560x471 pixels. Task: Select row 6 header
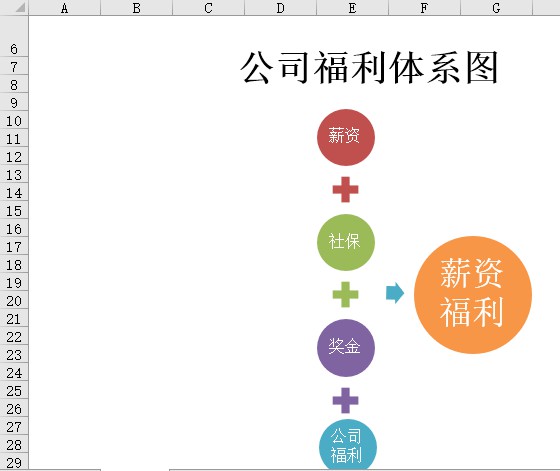coord(14,49)
